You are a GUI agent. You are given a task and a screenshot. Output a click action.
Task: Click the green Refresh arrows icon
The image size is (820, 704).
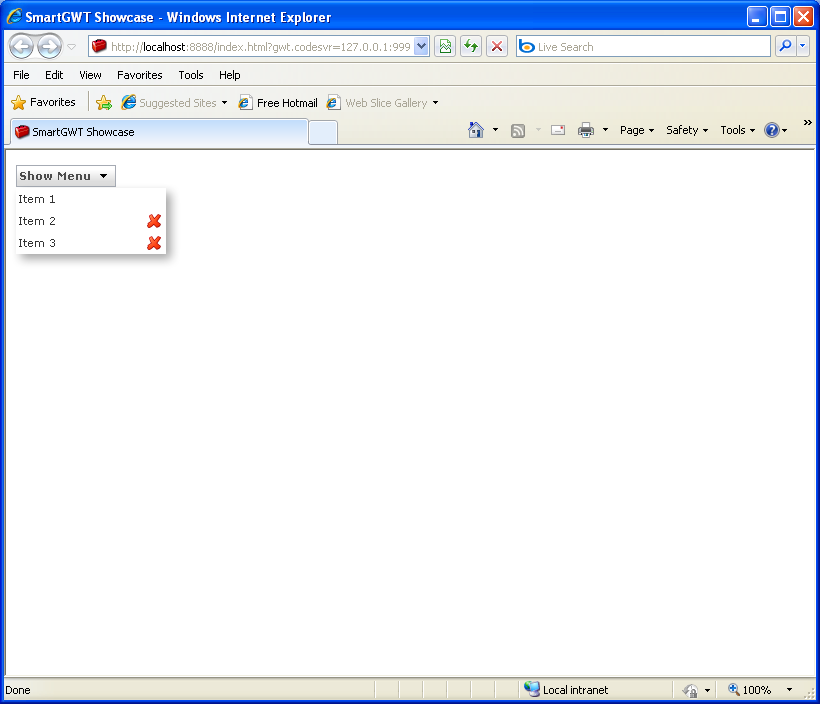471,47
